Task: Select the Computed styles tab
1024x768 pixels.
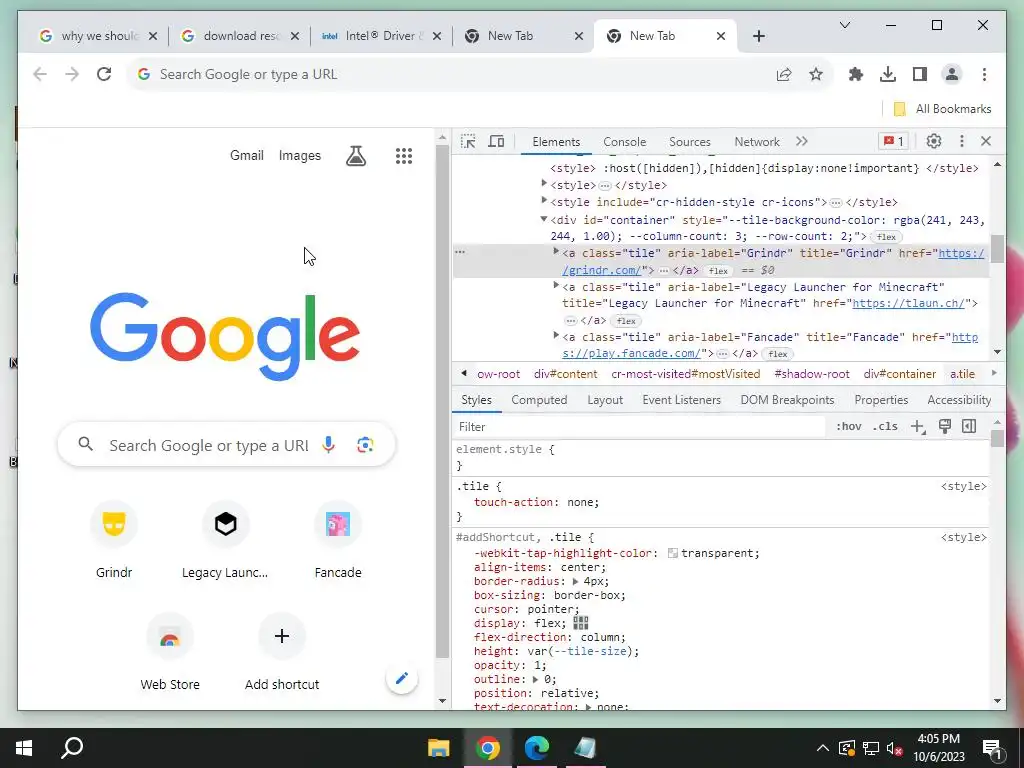Action: [x=539, y=400]
